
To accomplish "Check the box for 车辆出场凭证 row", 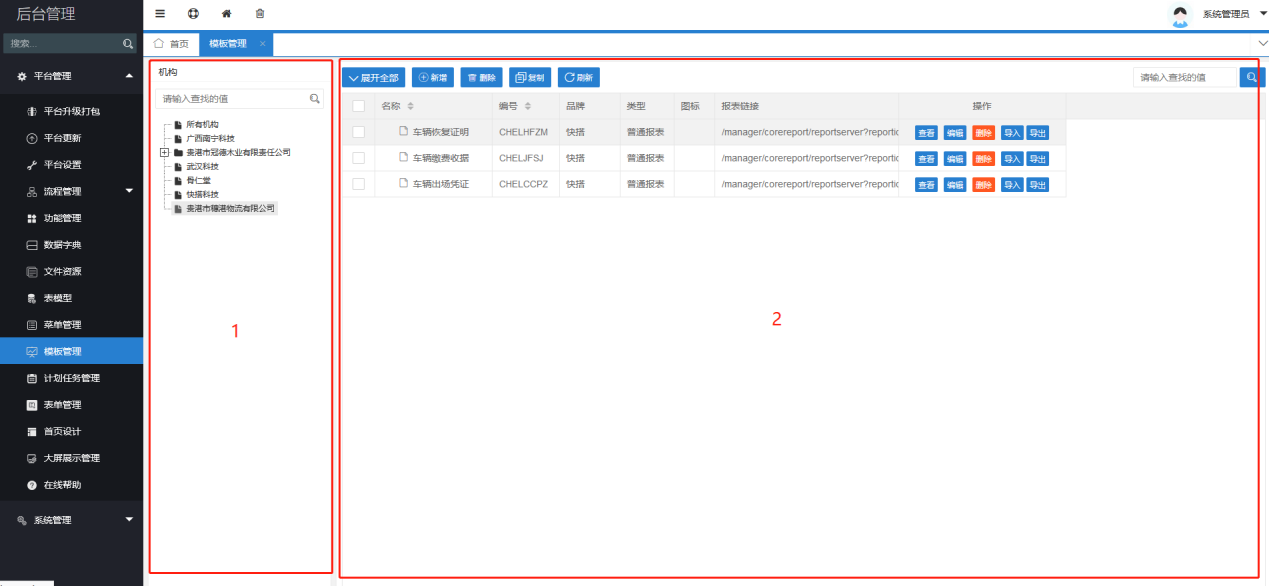I will click(x=358, y=184).
